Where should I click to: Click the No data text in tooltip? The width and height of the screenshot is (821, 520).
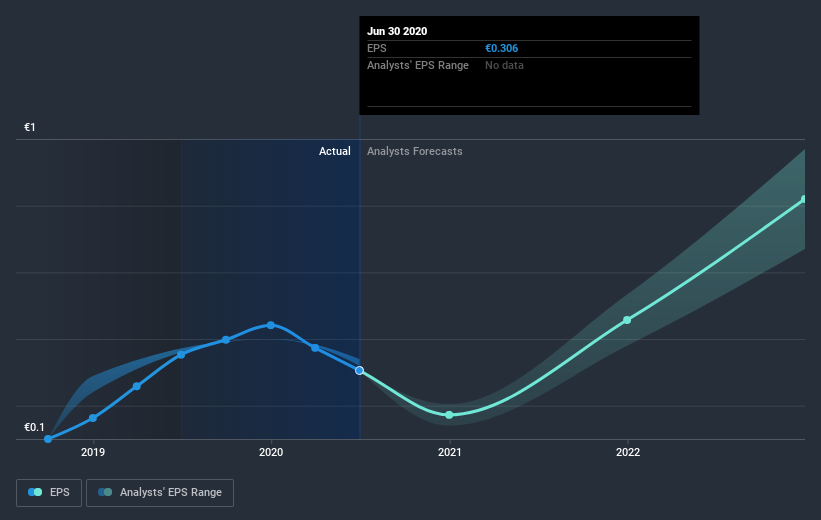click(504, 65)
